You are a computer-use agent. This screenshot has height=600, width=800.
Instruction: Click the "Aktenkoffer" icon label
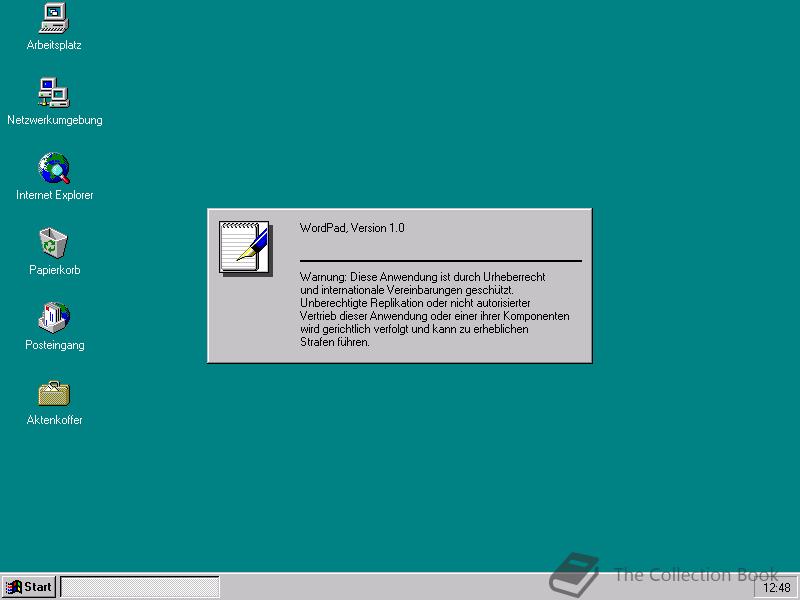[x=55, y=420]
